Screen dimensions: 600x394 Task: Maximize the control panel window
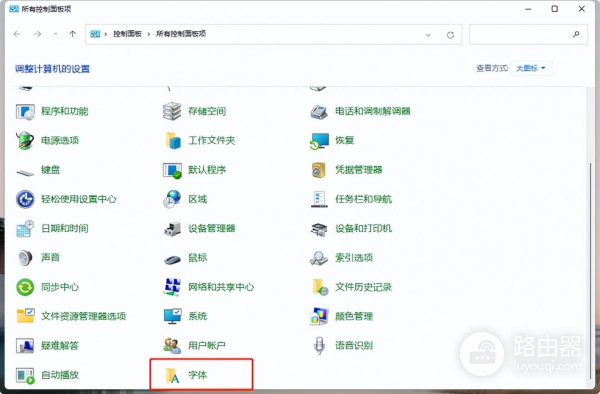[554, 9]
